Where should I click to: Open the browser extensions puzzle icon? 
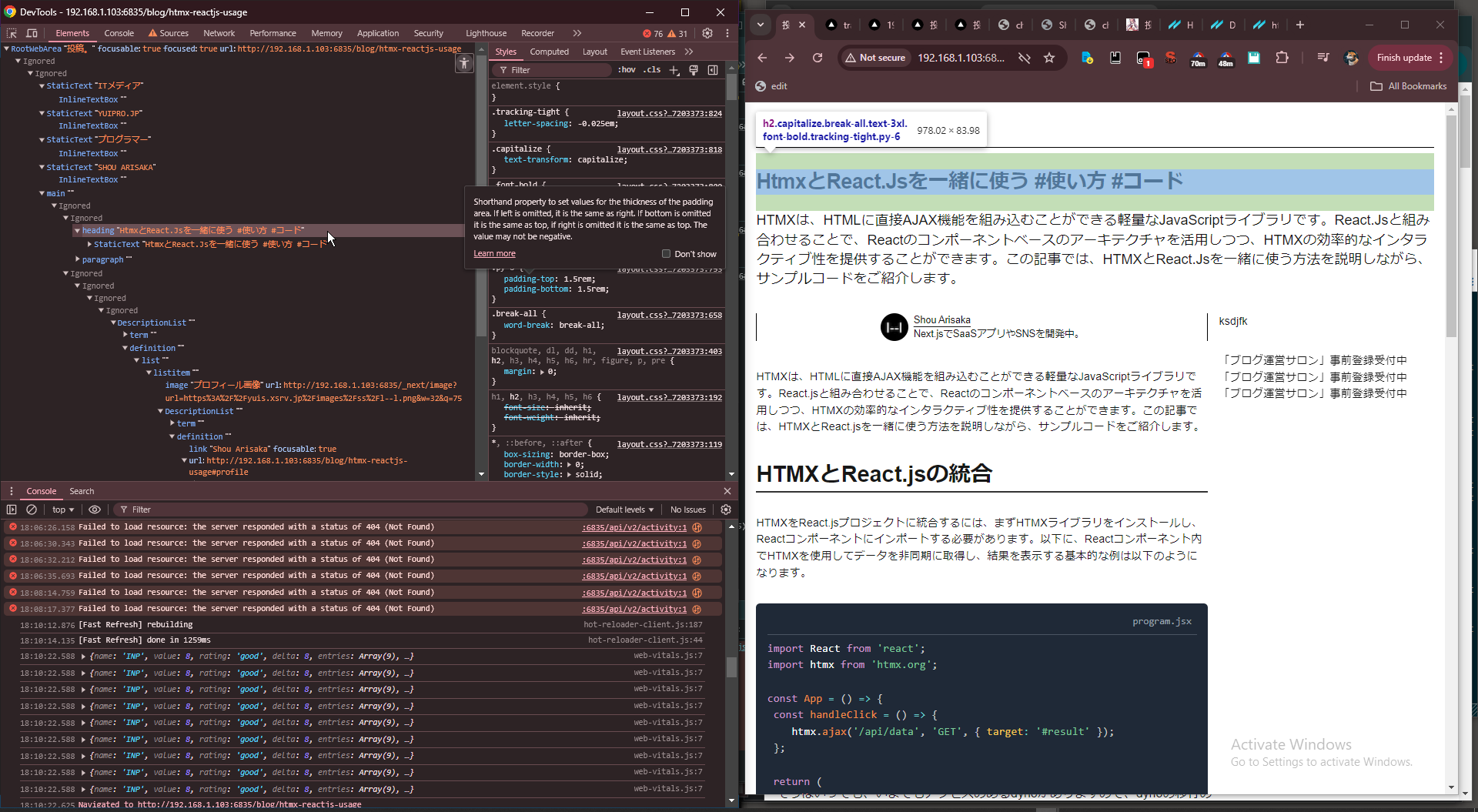click(1282, 58)
